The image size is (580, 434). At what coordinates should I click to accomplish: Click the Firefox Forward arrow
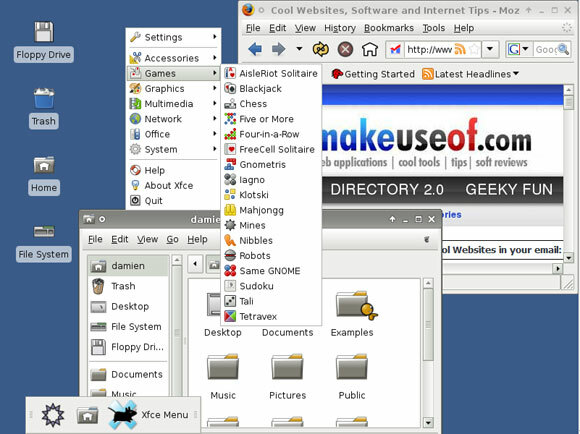tap(278, 49)
